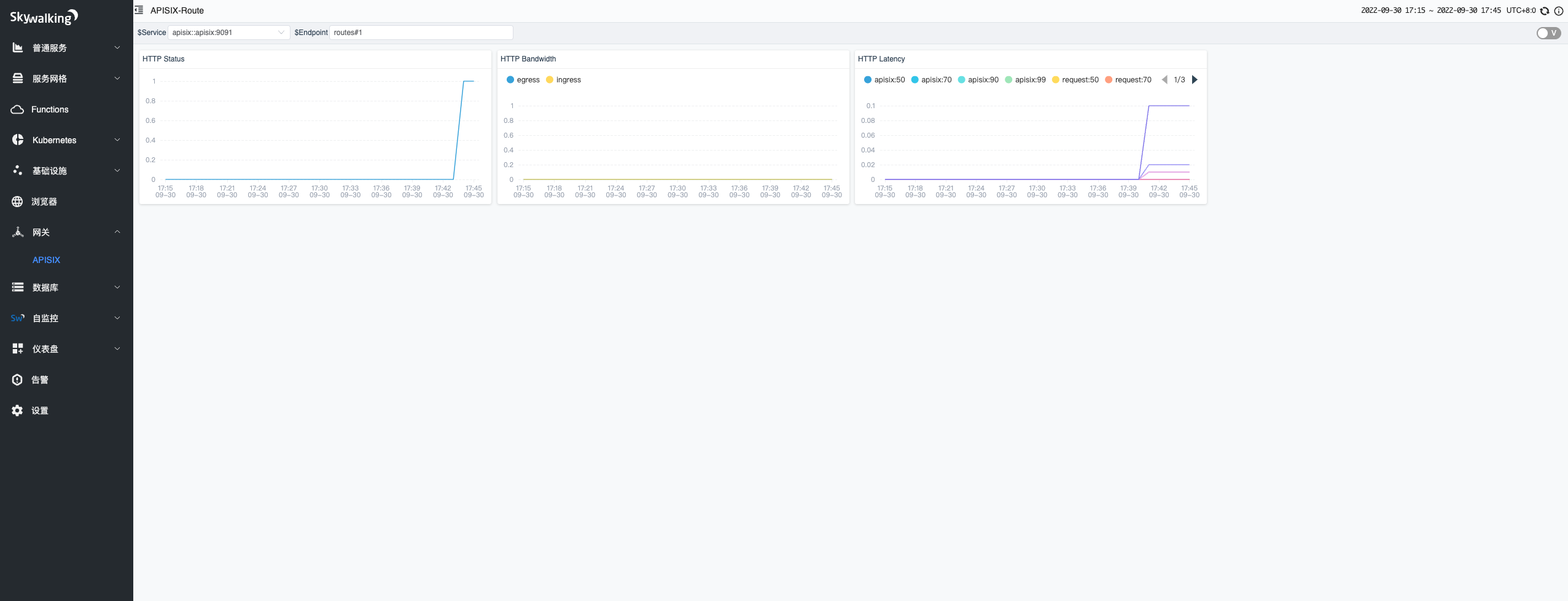
Task: Open the 设置 (Settings) gear icon
Action: click(x=18, y=410)
